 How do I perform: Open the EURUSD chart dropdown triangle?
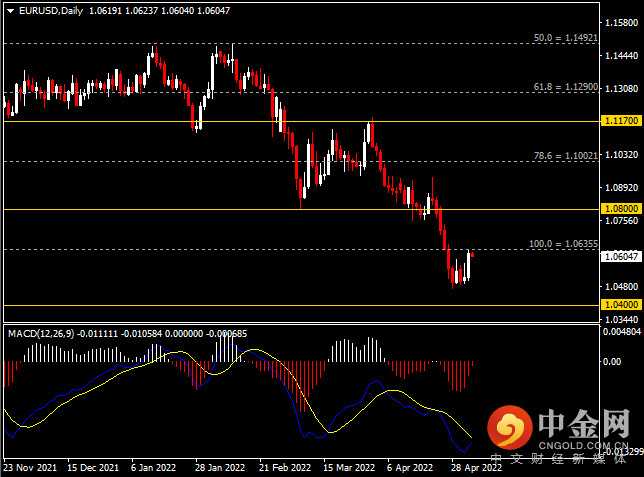coord(11,11)
